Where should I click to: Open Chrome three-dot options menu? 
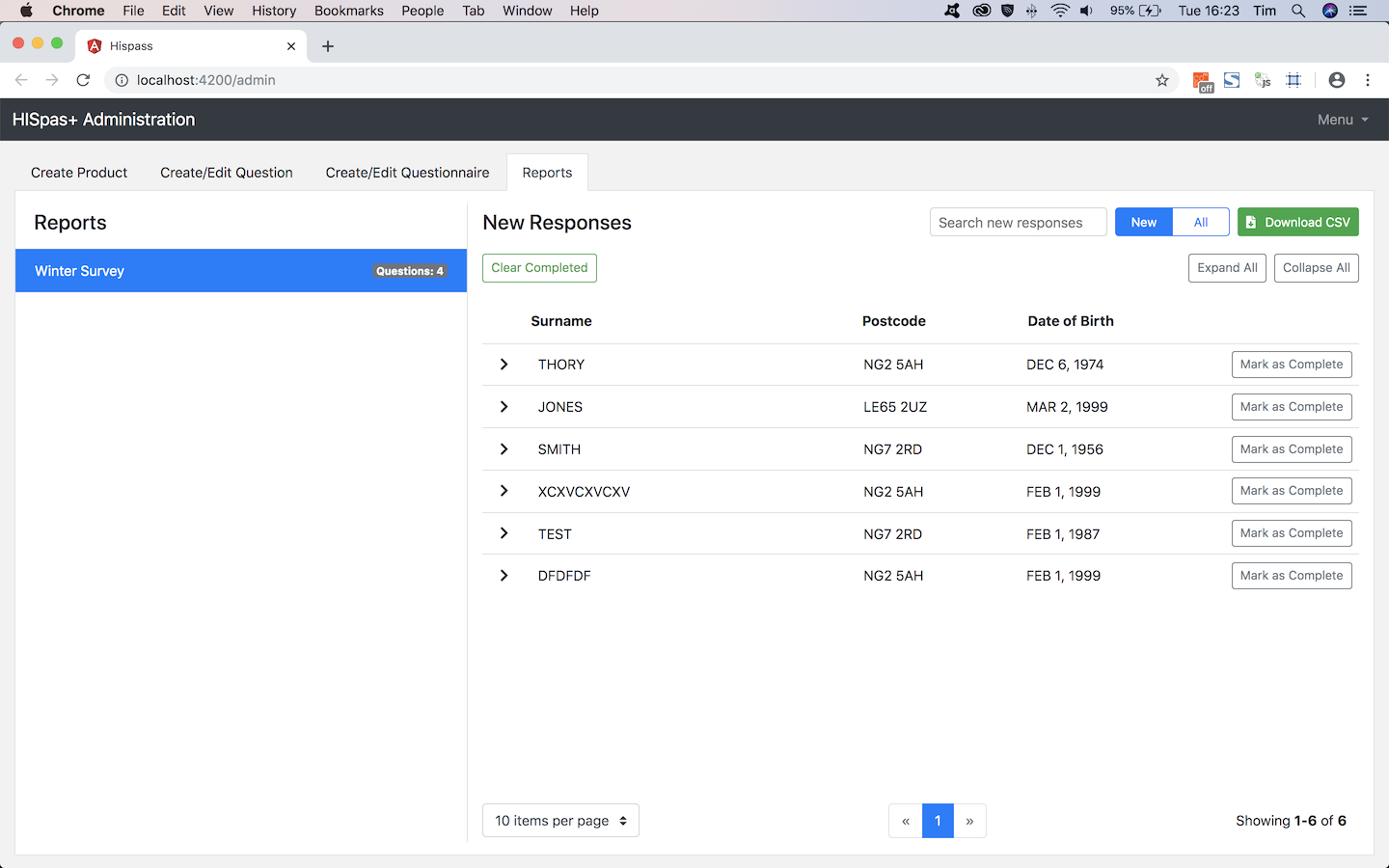(x=1368, y=80)
